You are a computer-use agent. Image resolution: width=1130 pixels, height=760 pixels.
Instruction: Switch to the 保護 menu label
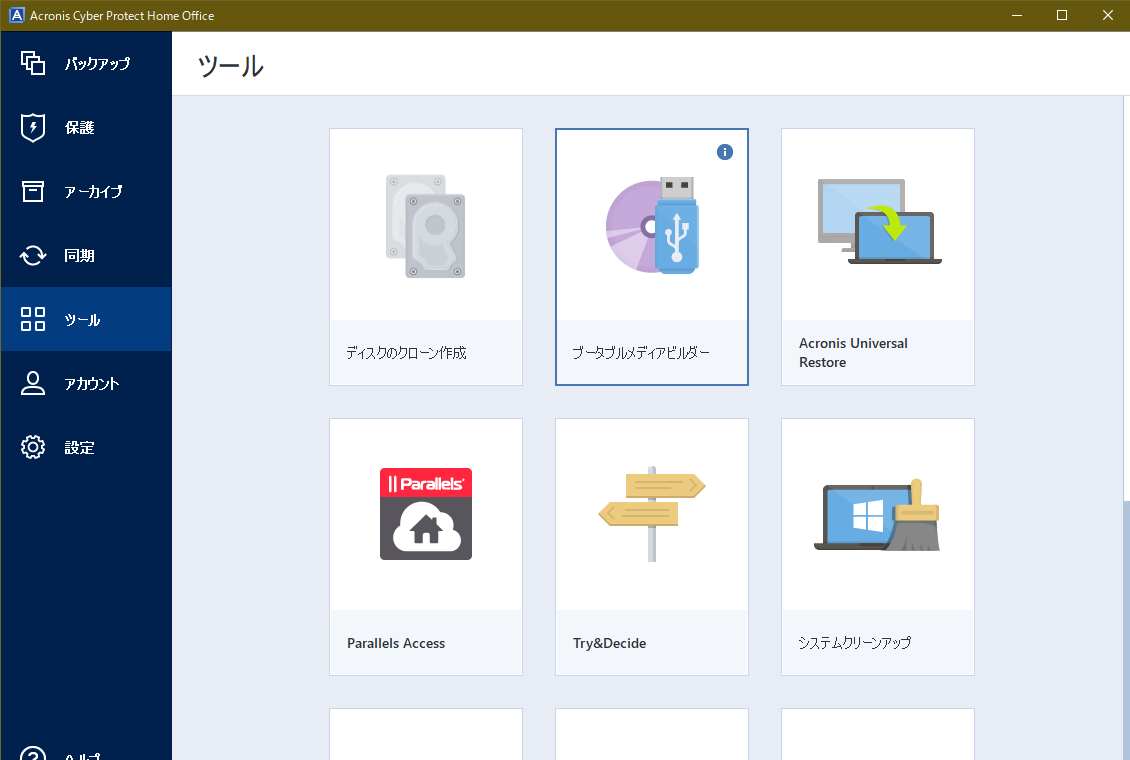[79, 128]
